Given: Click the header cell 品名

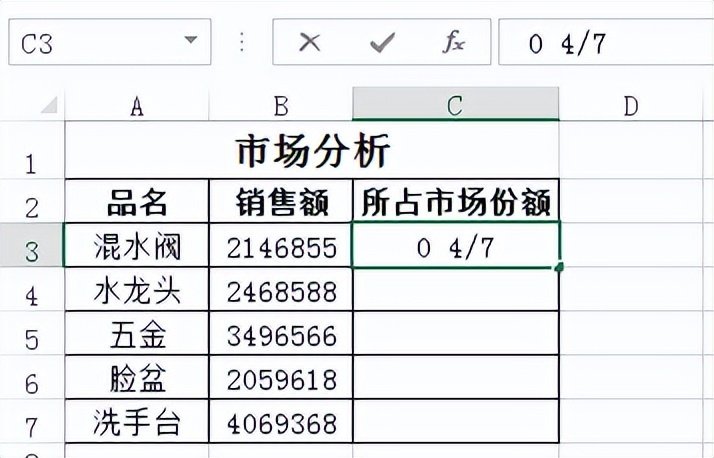Looking at the screenshot, I should (137, 201).
